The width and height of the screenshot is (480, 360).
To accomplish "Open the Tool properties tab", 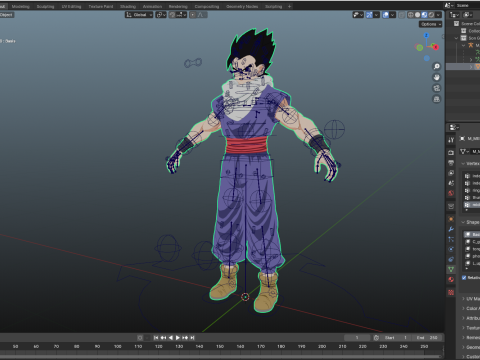I will (451, 140).
